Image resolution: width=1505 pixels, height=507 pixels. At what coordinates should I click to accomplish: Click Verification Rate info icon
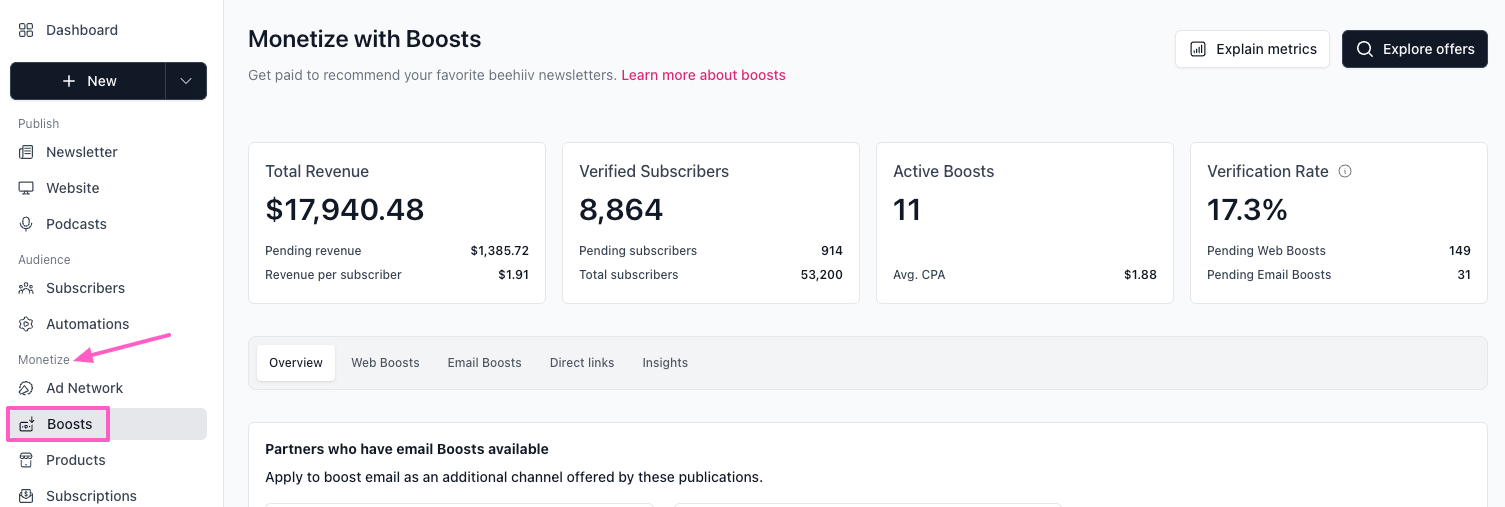click(x=1345, y=171)
